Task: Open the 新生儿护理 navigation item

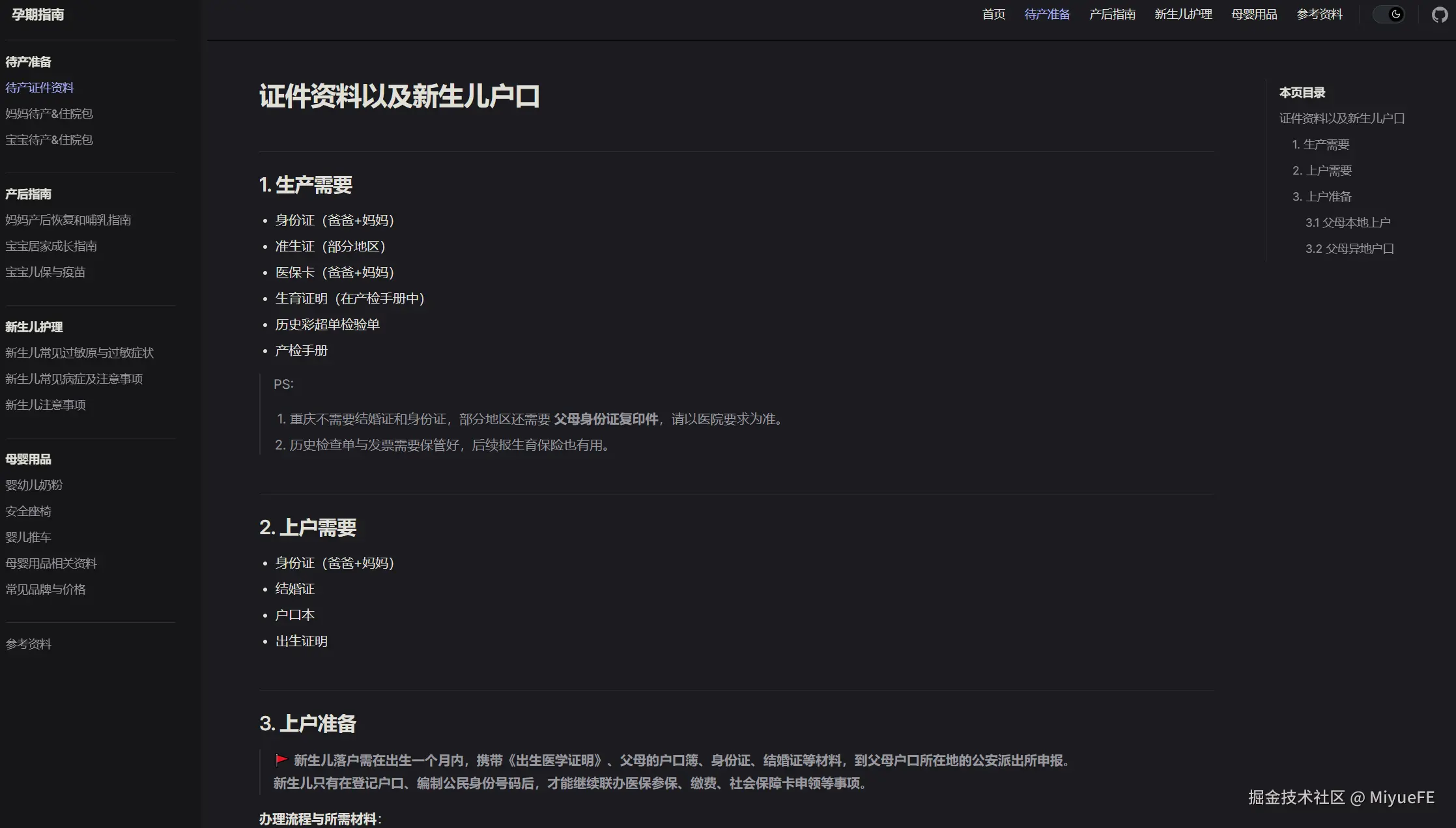Action: (x=1183, y=14)
